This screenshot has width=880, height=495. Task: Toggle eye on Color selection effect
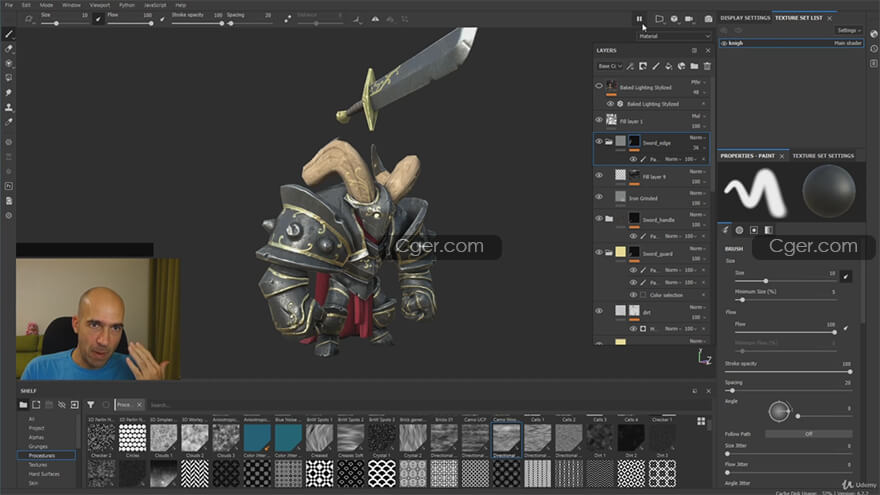pos(633,295)
